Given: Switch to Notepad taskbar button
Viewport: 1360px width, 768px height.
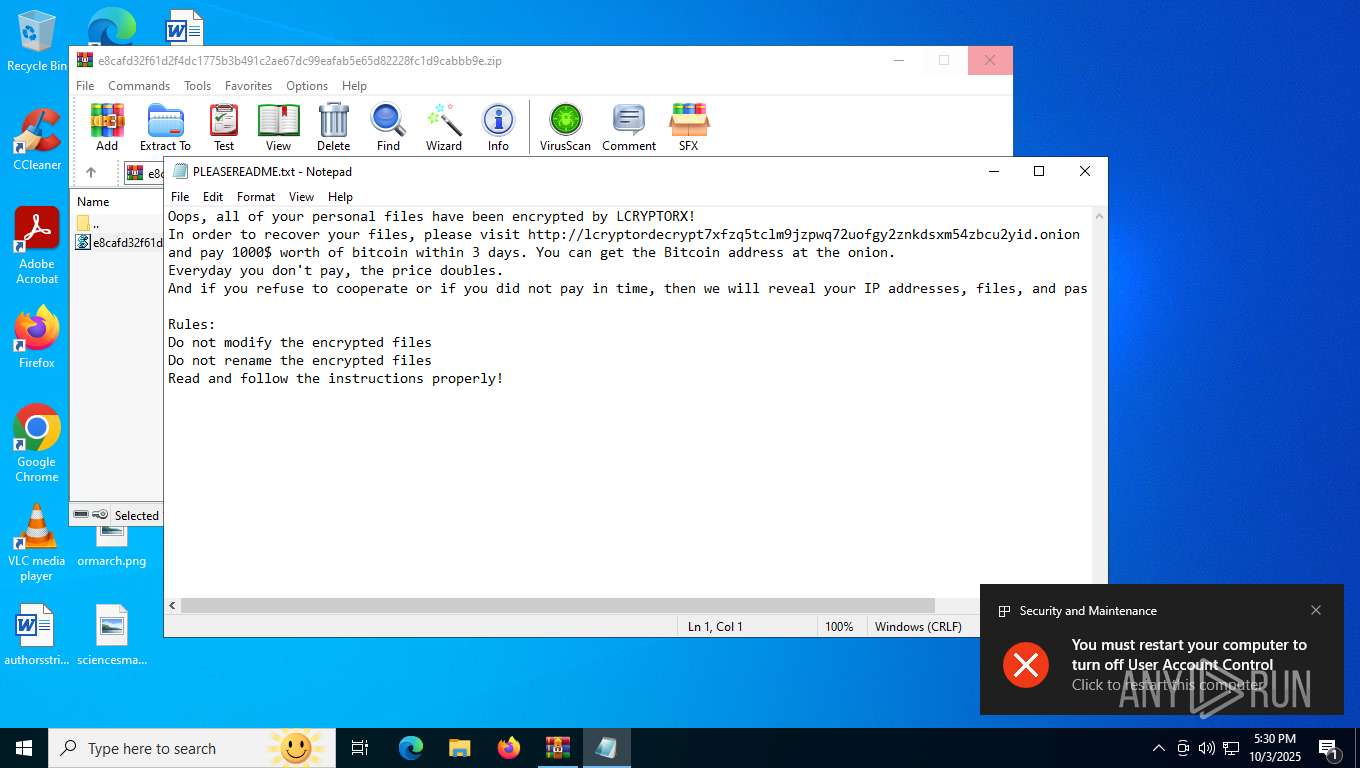Looking at the screenshot, I should pos(607,748).
